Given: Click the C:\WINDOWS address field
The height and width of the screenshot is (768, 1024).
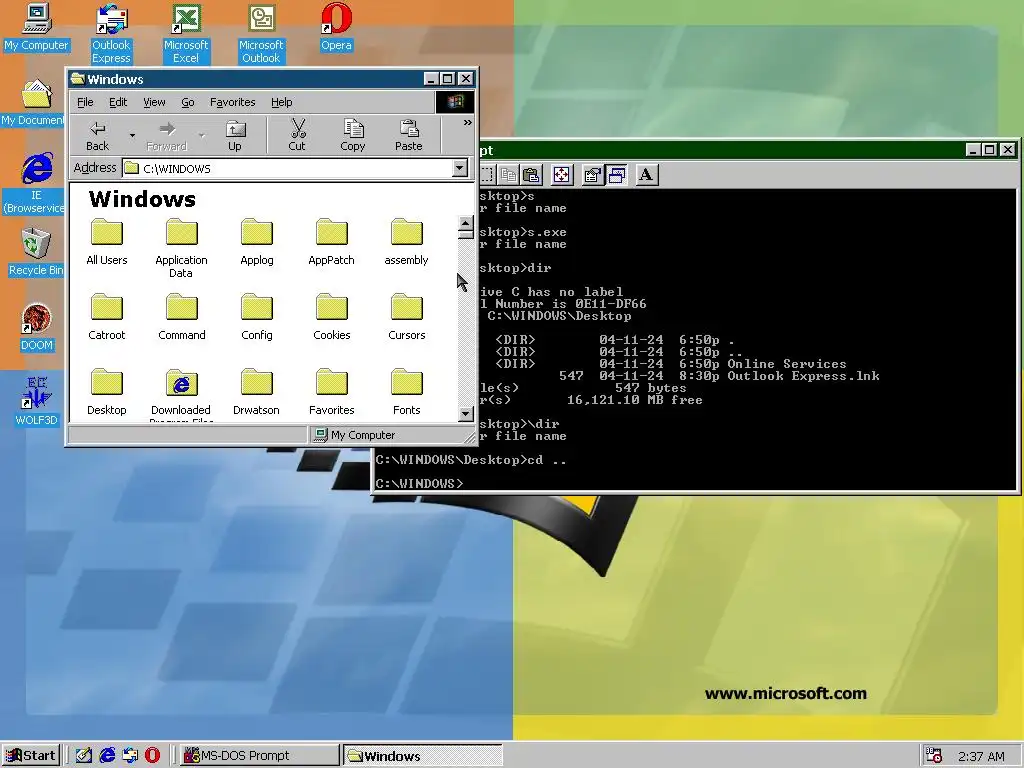Looking at the screenshot, I should 287,168.
